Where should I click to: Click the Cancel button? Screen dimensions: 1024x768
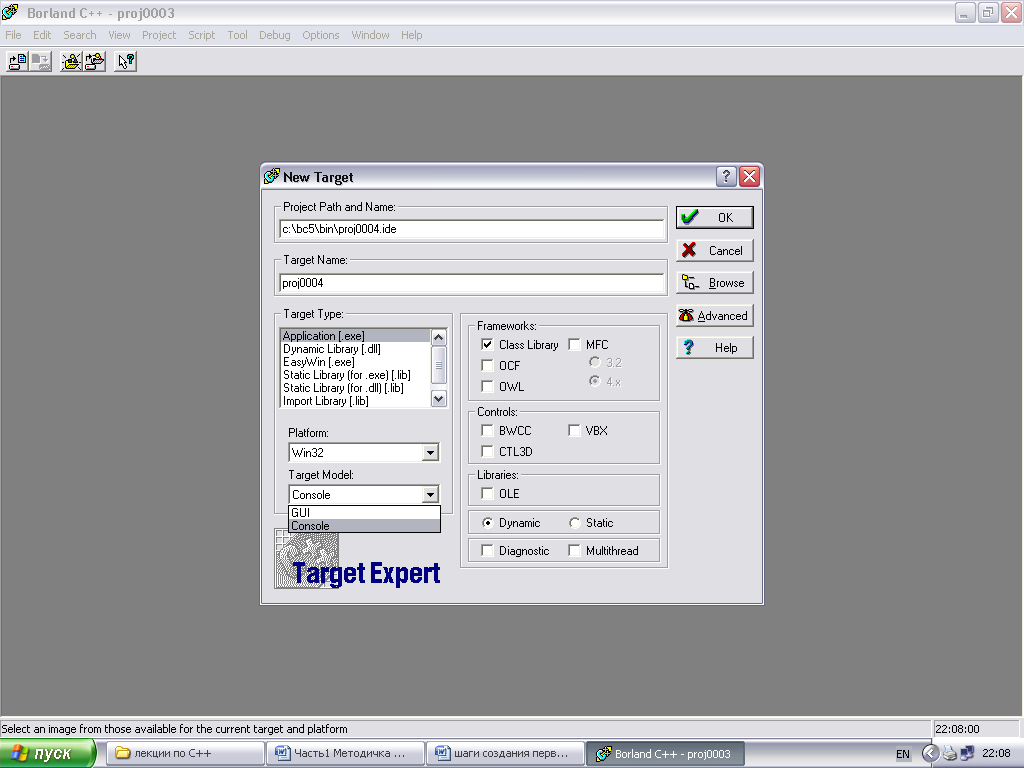pos(714,250)
